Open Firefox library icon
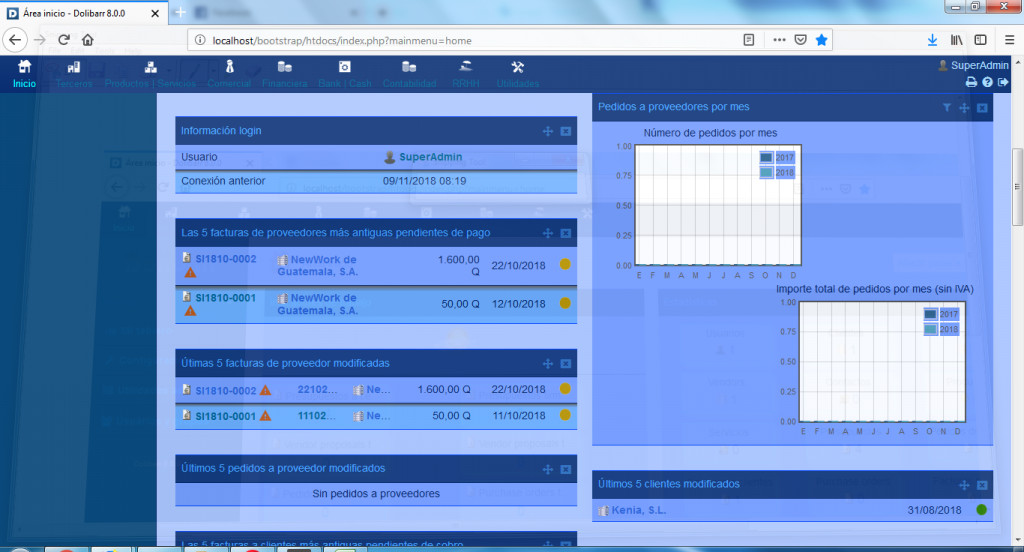The image size is (1024, 552). point(957,40)
